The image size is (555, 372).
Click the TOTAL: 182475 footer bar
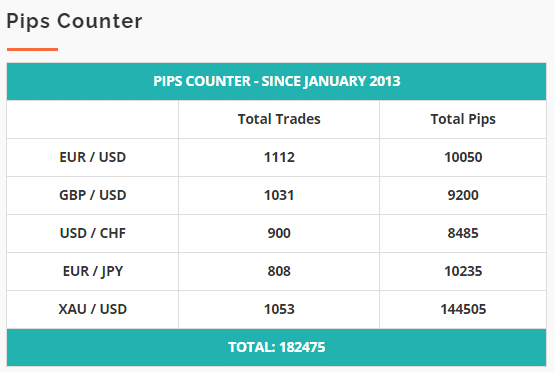pyautogui.click(x=276, y=347)
